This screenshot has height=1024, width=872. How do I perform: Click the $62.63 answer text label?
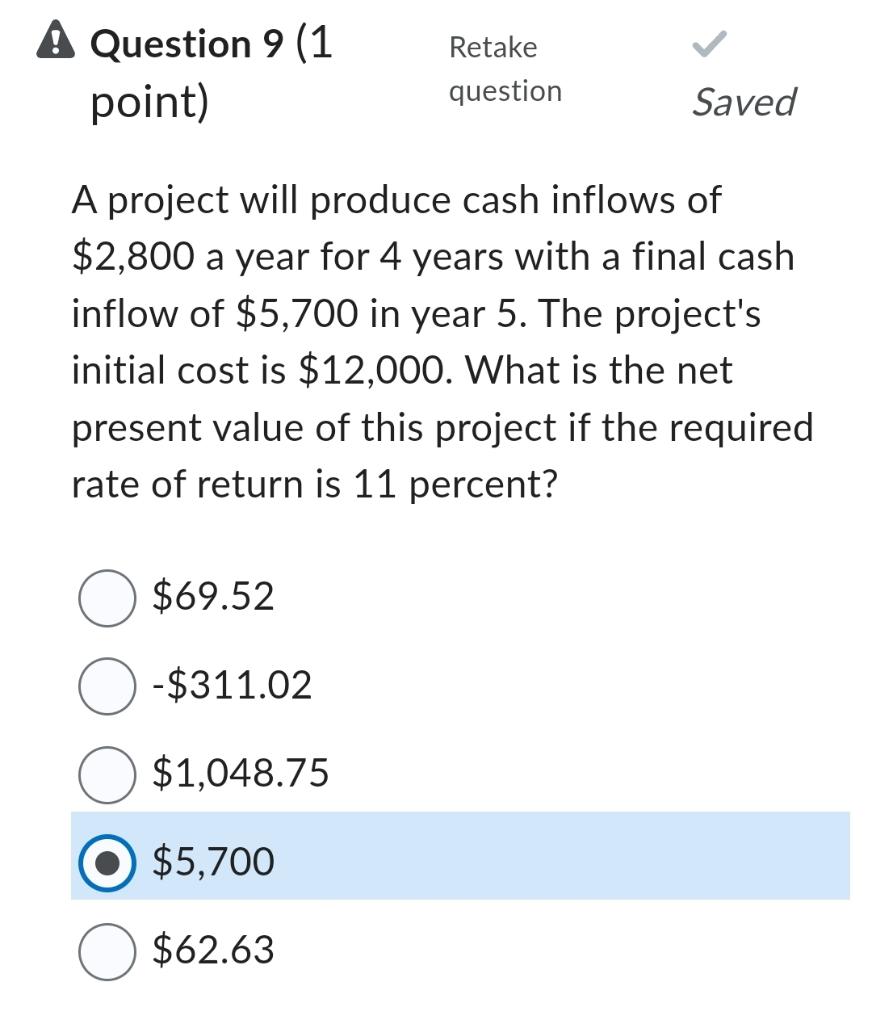214,949
